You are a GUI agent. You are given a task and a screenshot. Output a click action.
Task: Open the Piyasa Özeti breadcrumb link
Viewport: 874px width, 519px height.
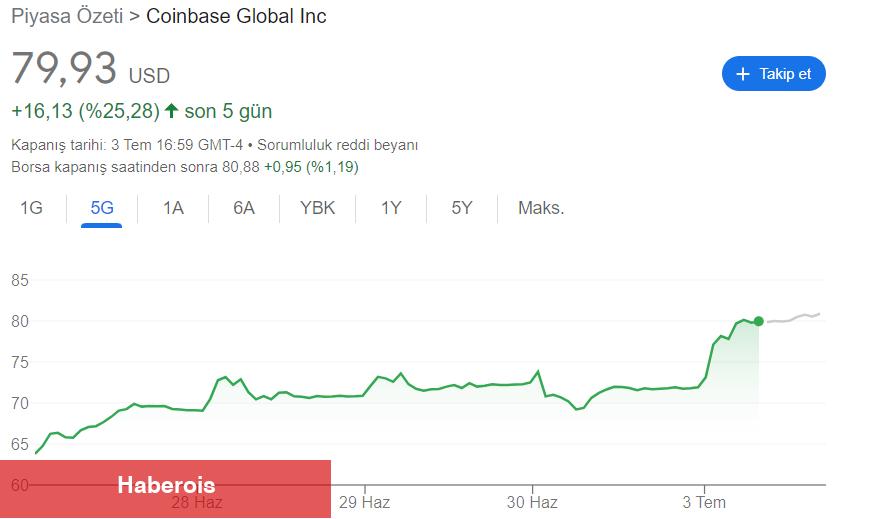[67, 16]
